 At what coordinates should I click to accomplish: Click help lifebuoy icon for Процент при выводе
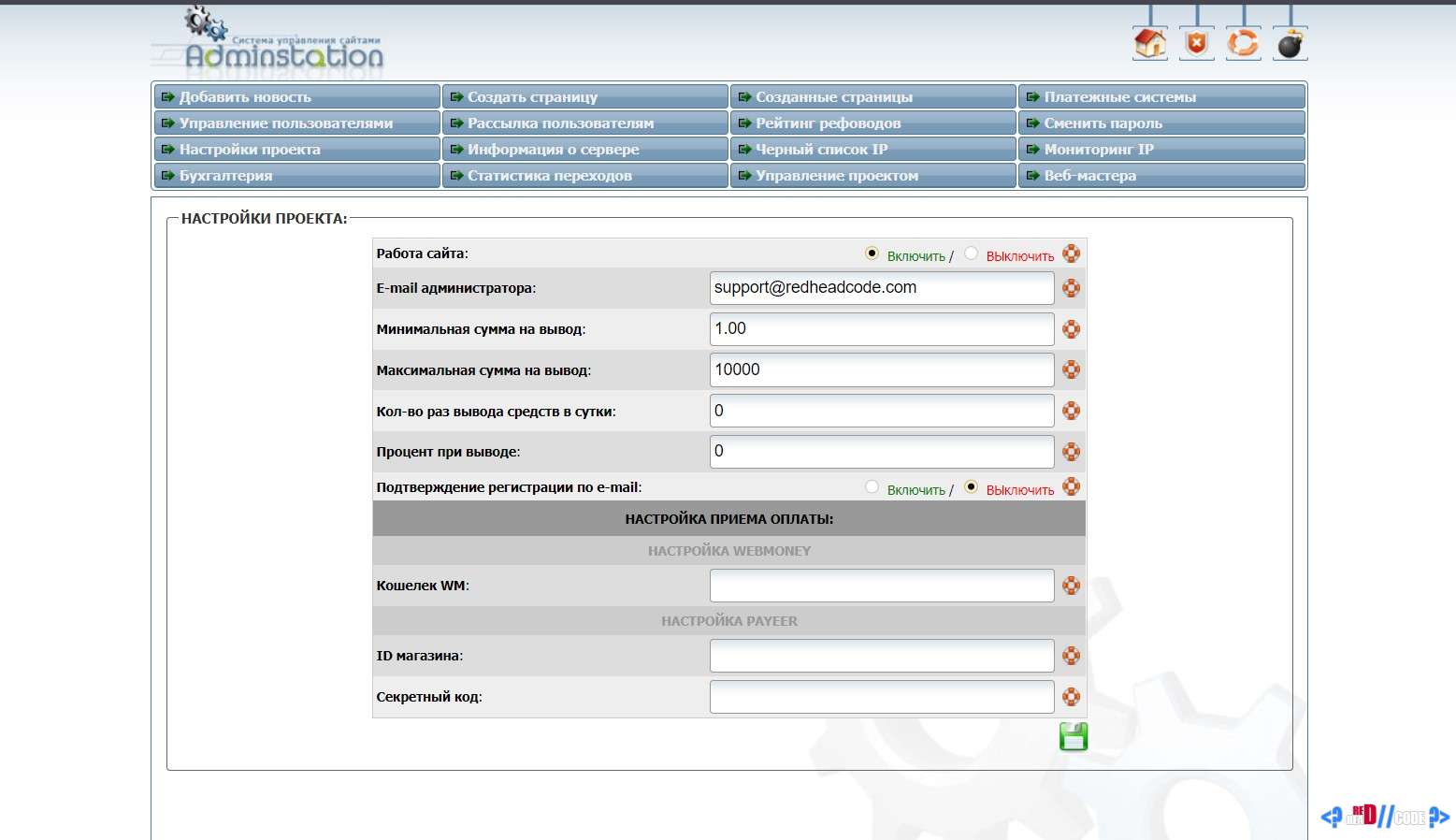click(1072, 452)
